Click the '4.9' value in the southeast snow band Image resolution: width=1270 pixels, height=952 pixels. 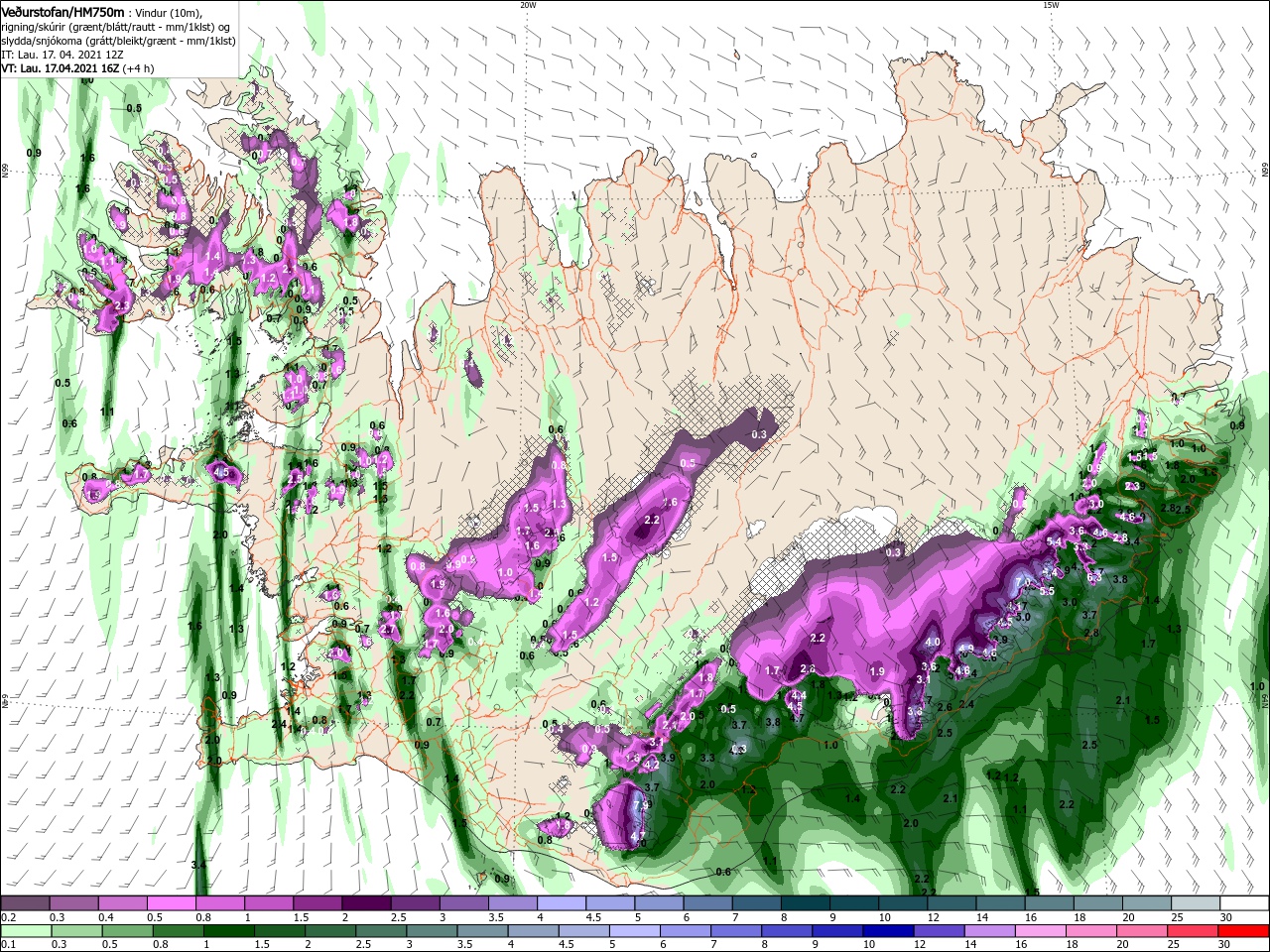click(965, 649)
